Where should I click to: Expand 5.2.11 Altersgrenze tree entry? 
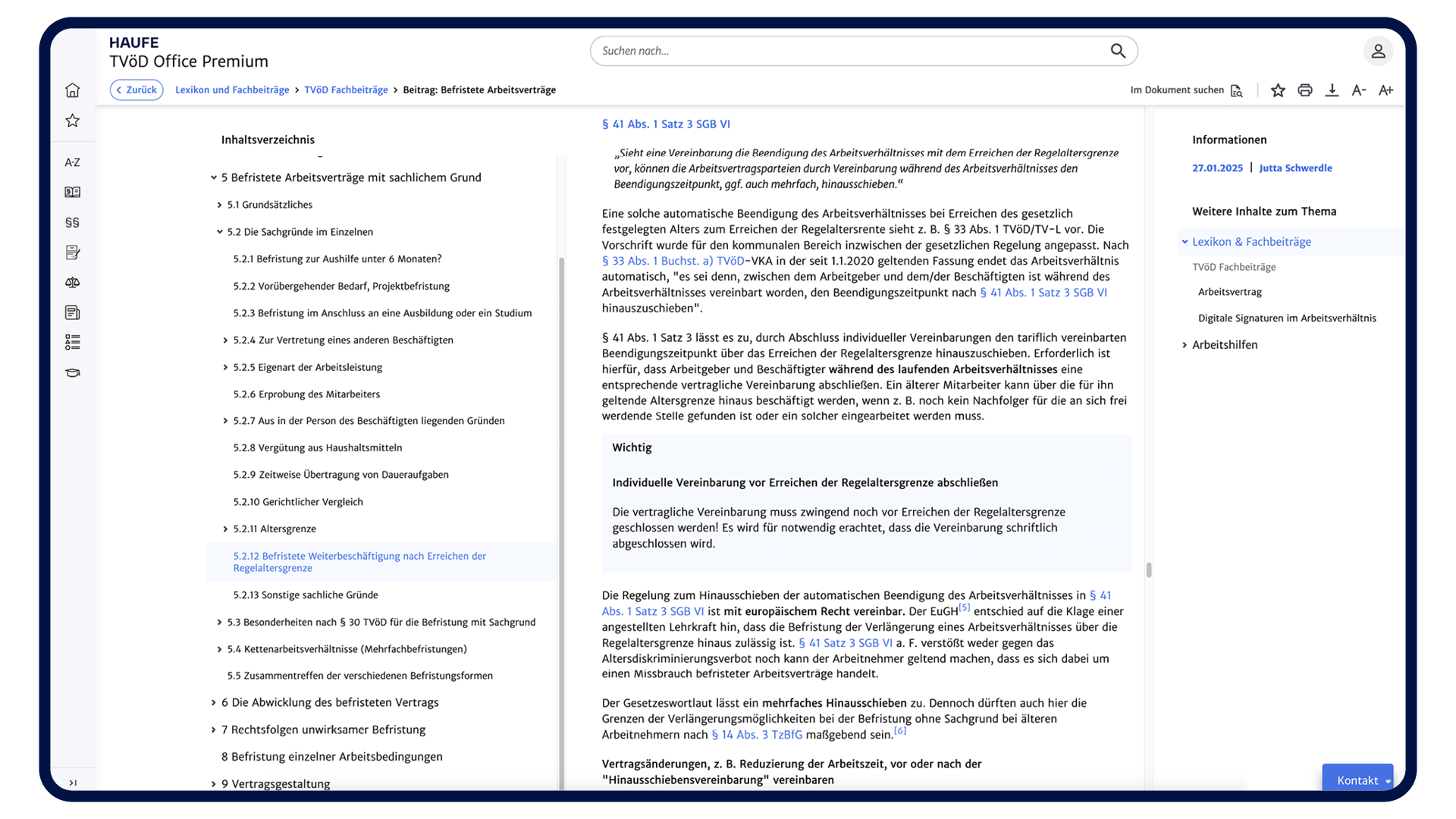click(225, 529)
